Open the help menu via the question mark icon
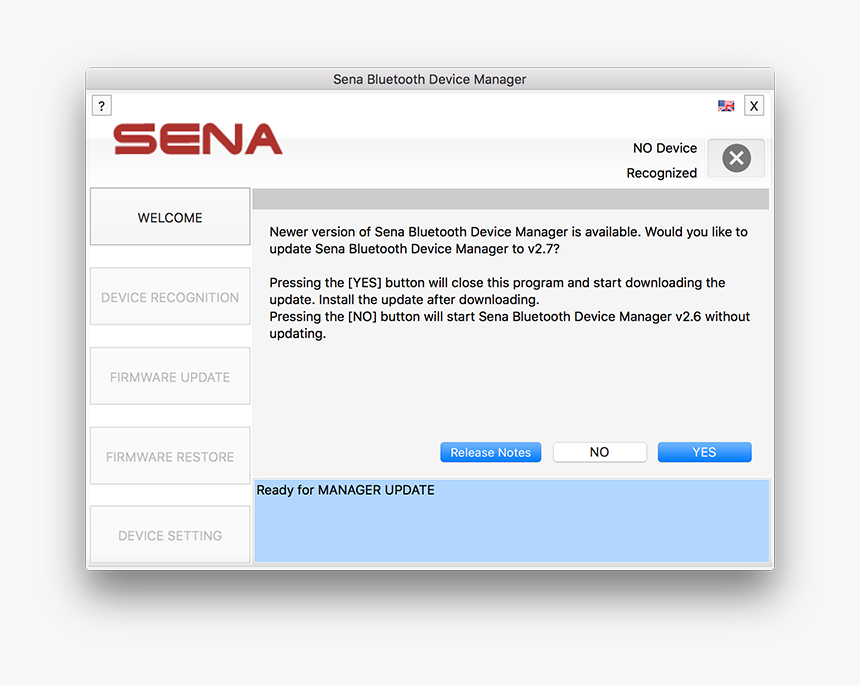This screenshot has height=685, width=860. click(x=101, y=105)
